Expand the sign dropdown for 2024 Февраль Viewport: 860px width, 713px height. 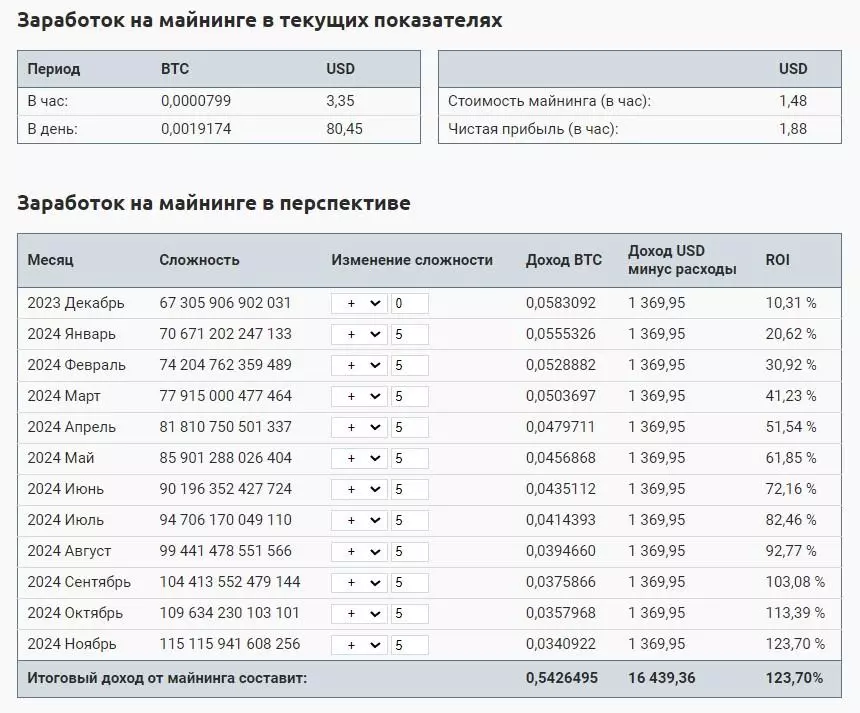pyautogui.click(x=359, y=365)
